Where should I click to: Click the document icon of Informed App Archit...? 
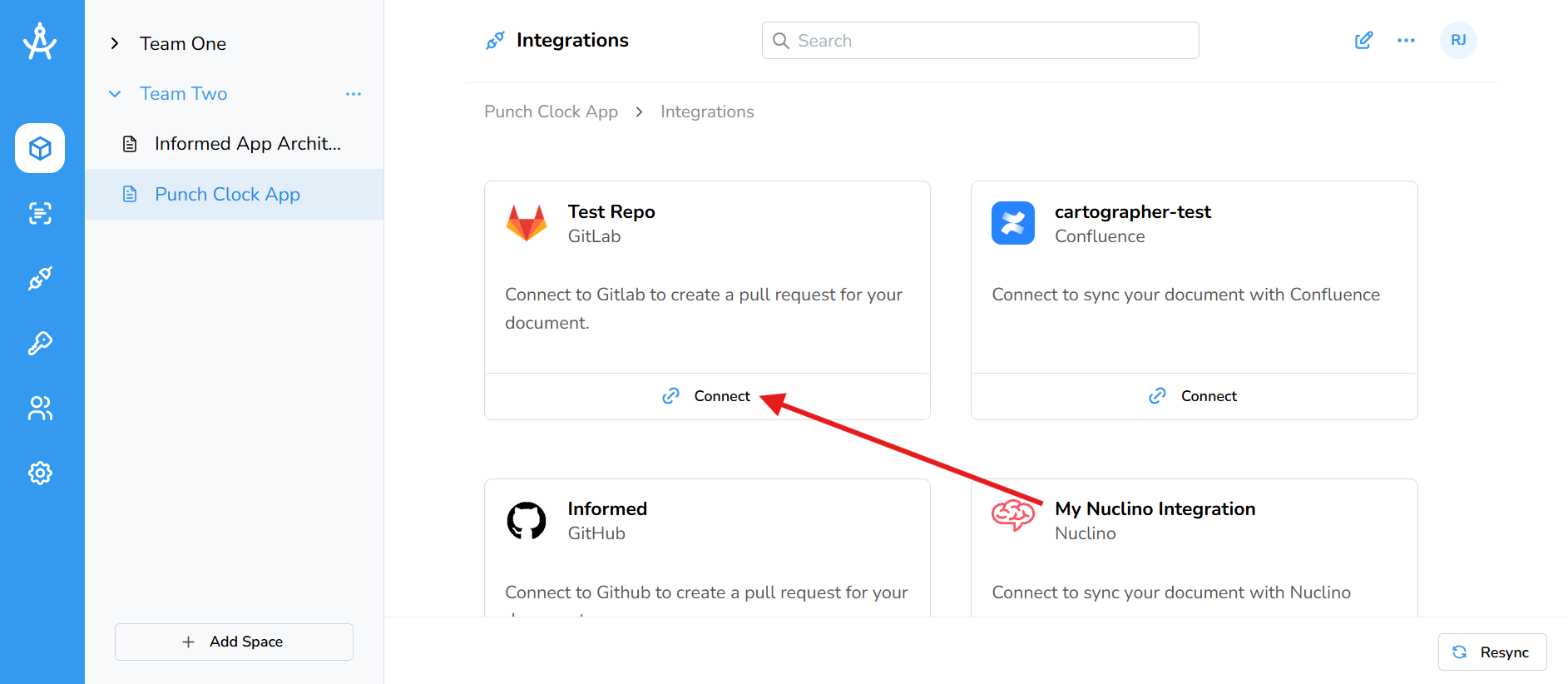click(130, 144)
